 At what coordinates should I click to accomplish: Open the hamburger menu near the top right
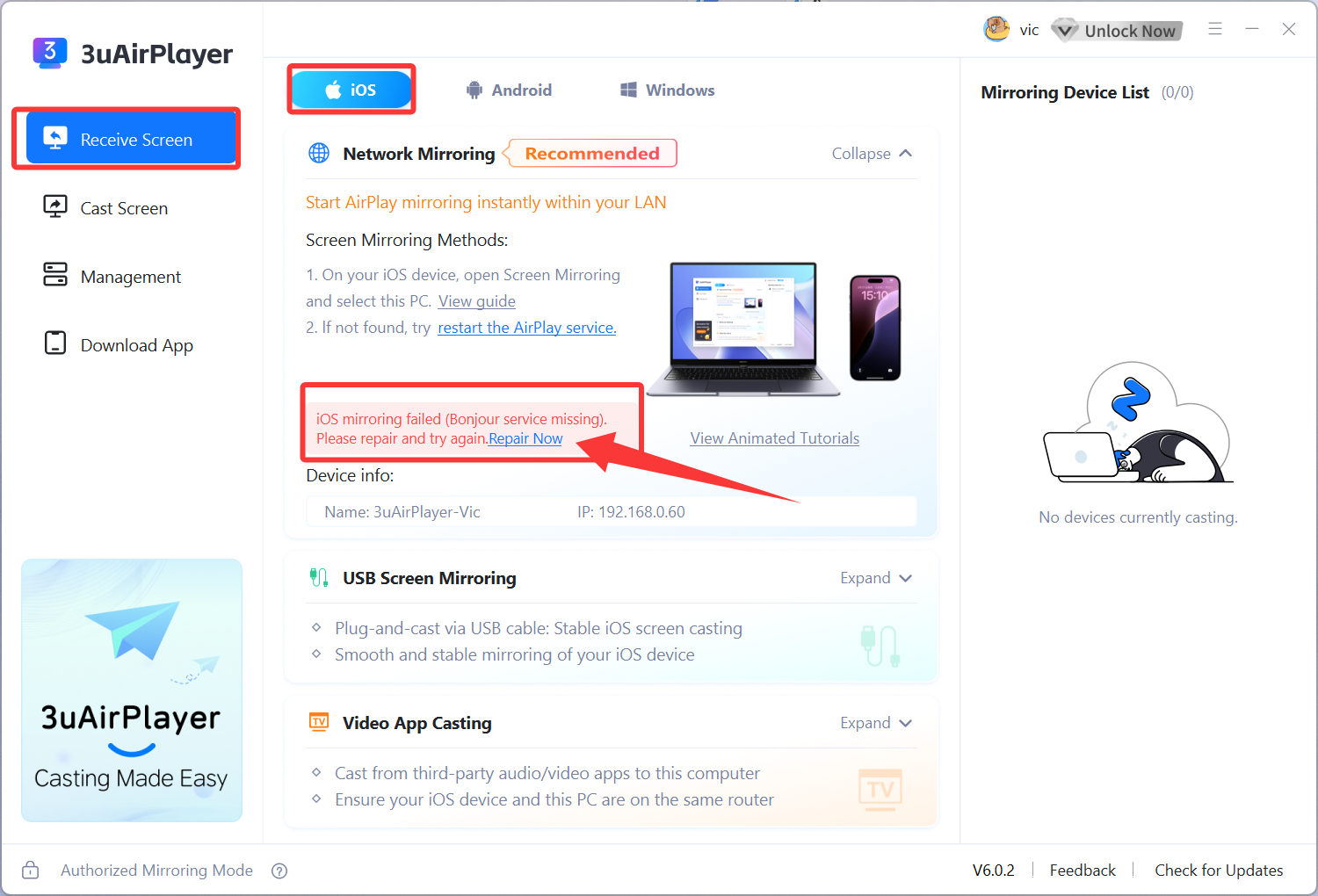[x=1215, y=29]
